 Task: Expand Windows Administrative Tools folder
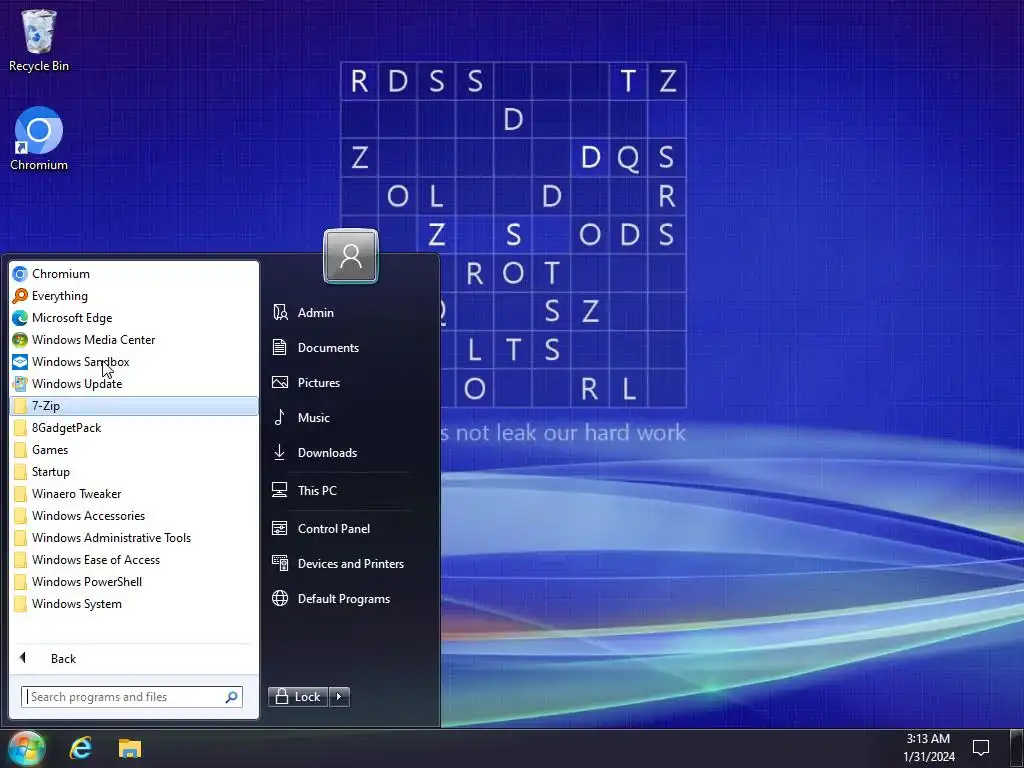click(134, 537)
